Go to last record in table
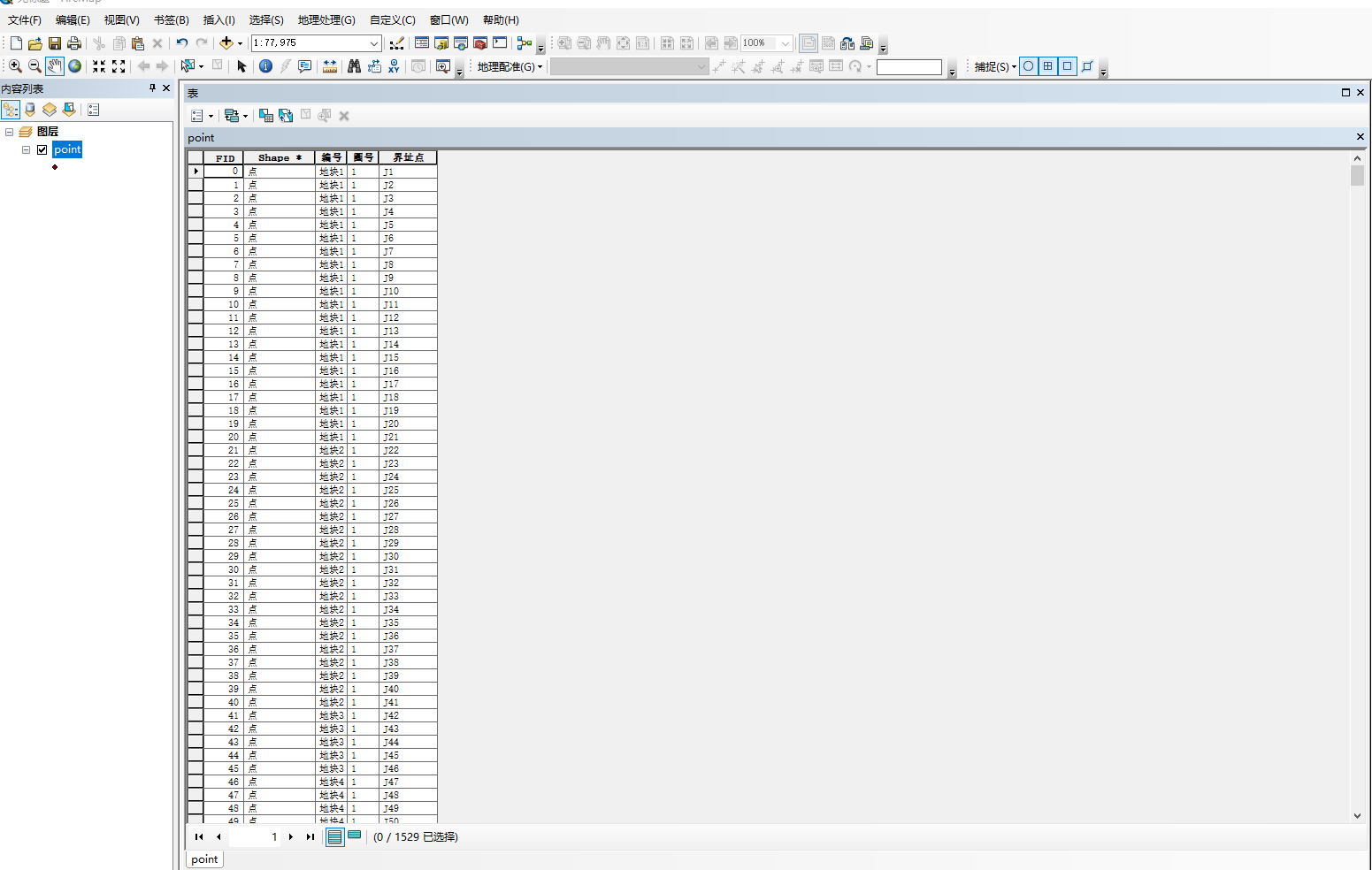This screenshot has width=1372, height=870. pos(310,836)
